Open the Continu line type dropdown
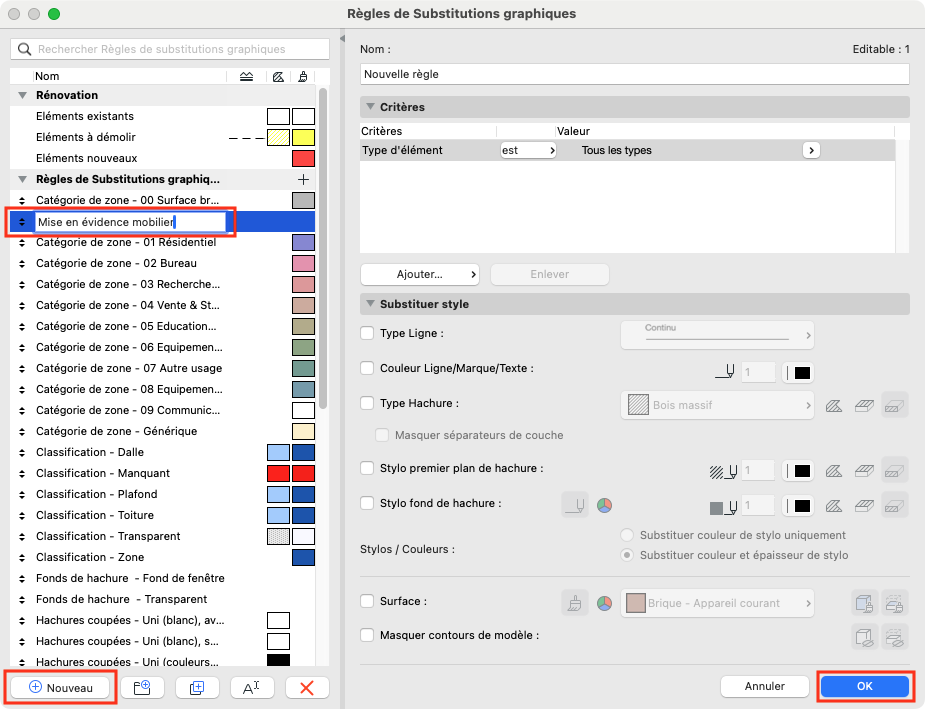This screenshot has width=925, height=709. click(x=717, y=335)
